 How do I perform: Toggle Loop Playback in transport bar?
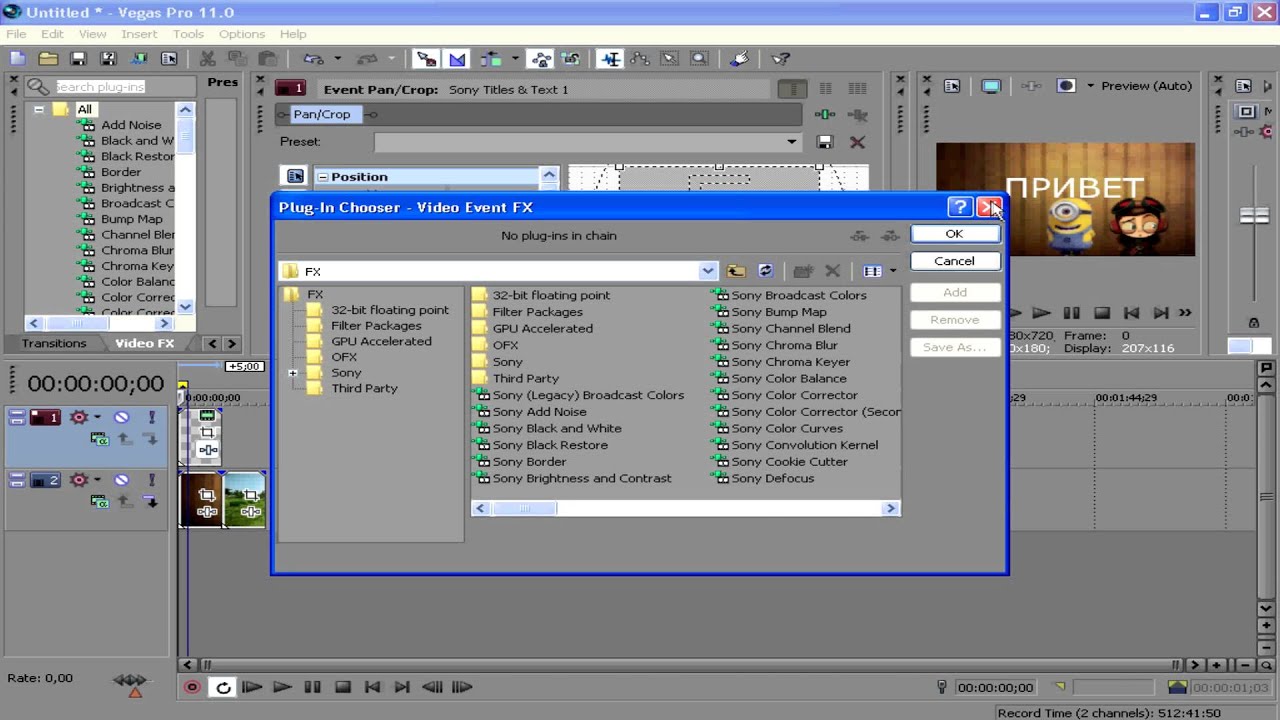(x=223, y=687)
